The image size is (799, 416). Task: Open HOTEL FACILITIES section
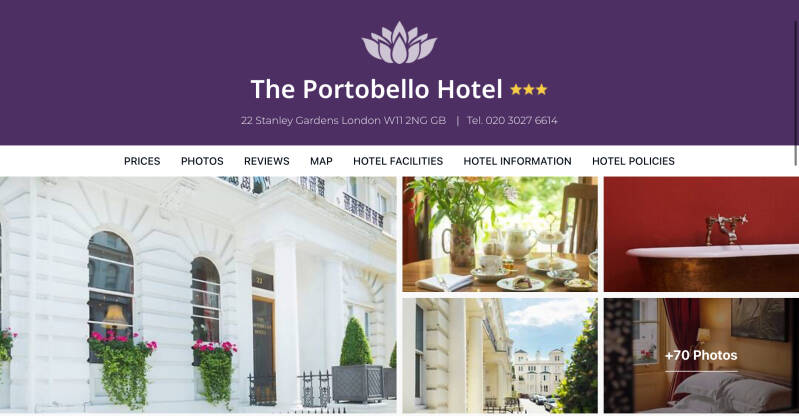click(x=398, y=161)
